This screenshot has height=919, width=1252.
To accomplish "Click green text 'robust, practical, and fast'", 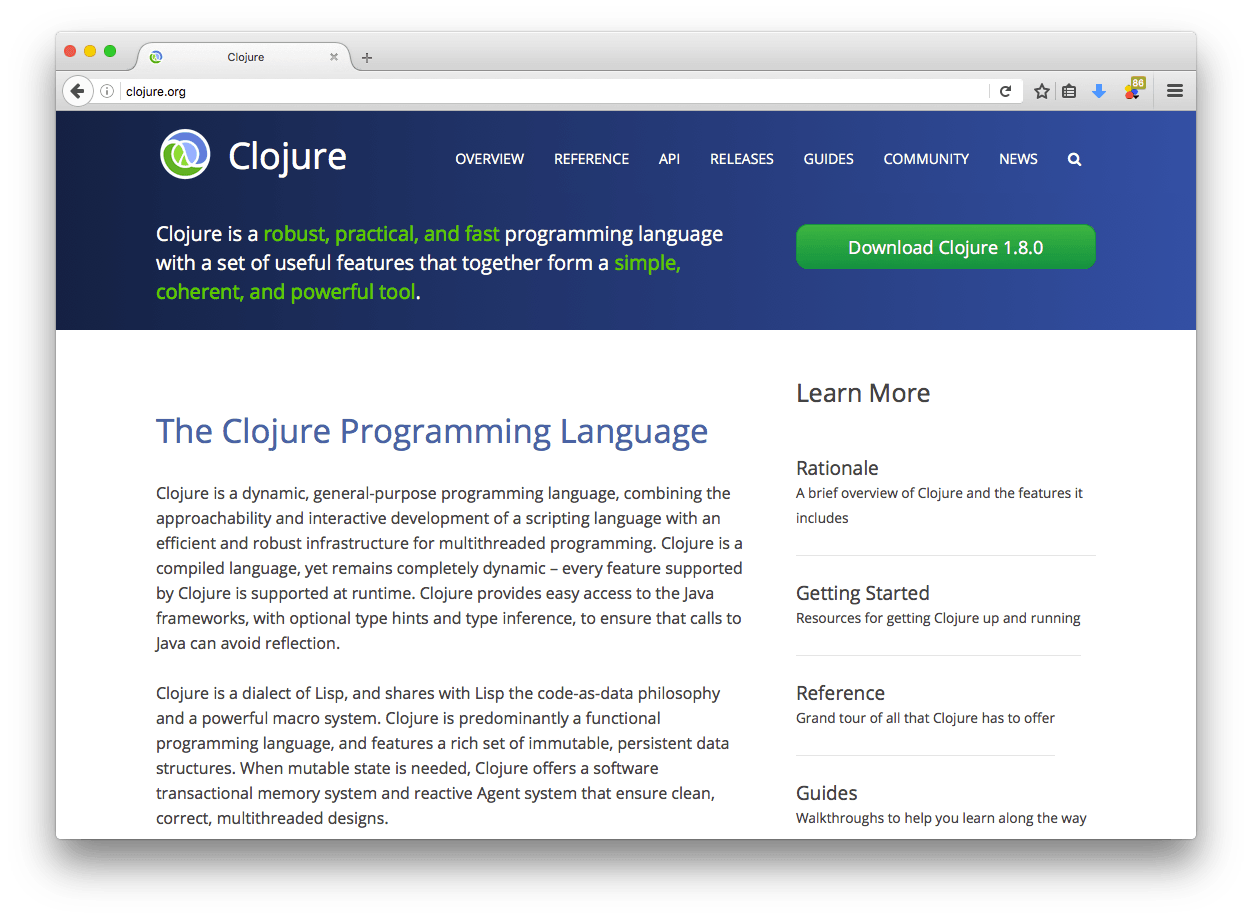I will pos(381,234).
